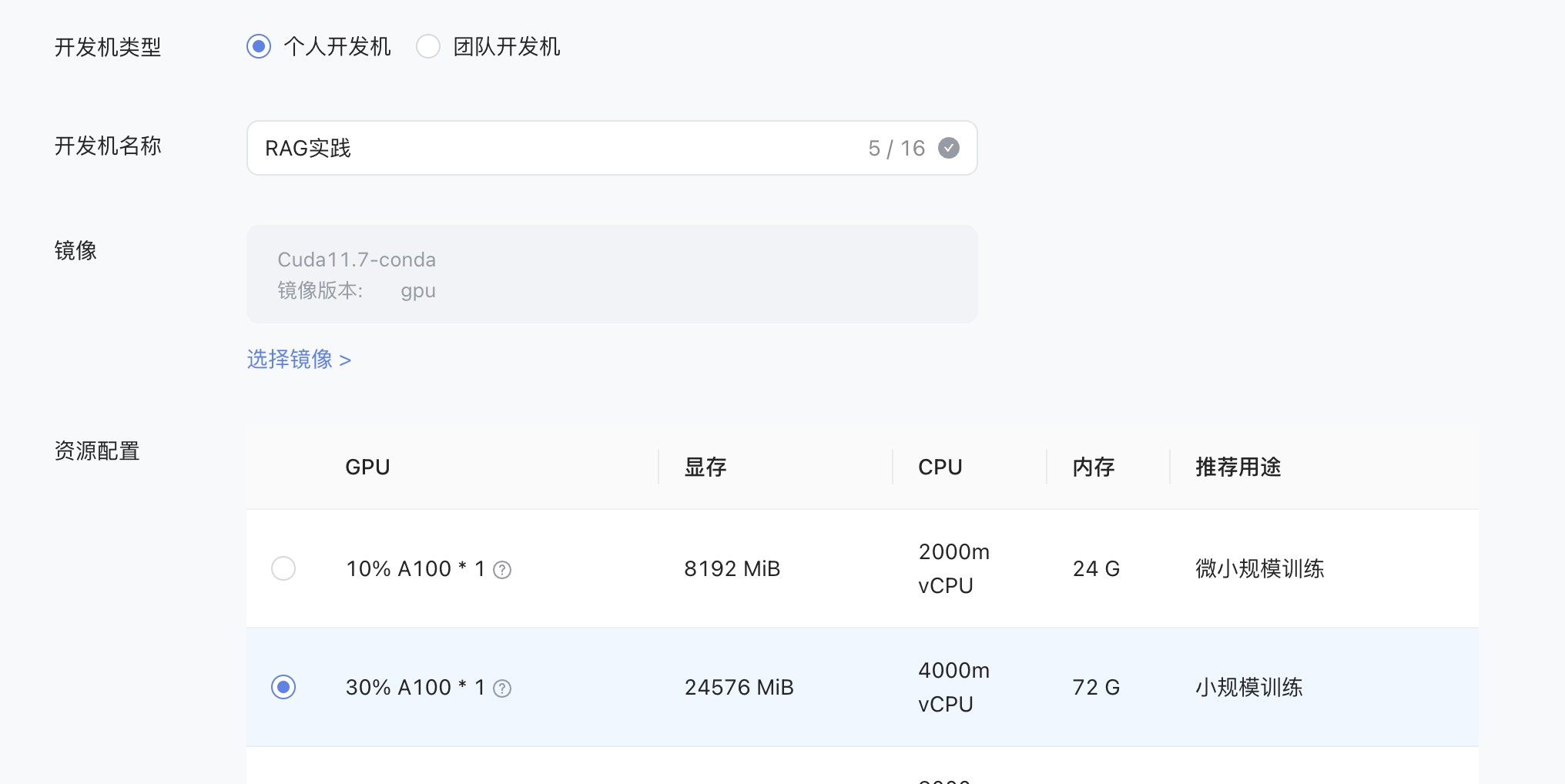The width and height of the screenshot is (1565, 784).
Task: Open the 选择镜像 link
Action: coord(299,360)
